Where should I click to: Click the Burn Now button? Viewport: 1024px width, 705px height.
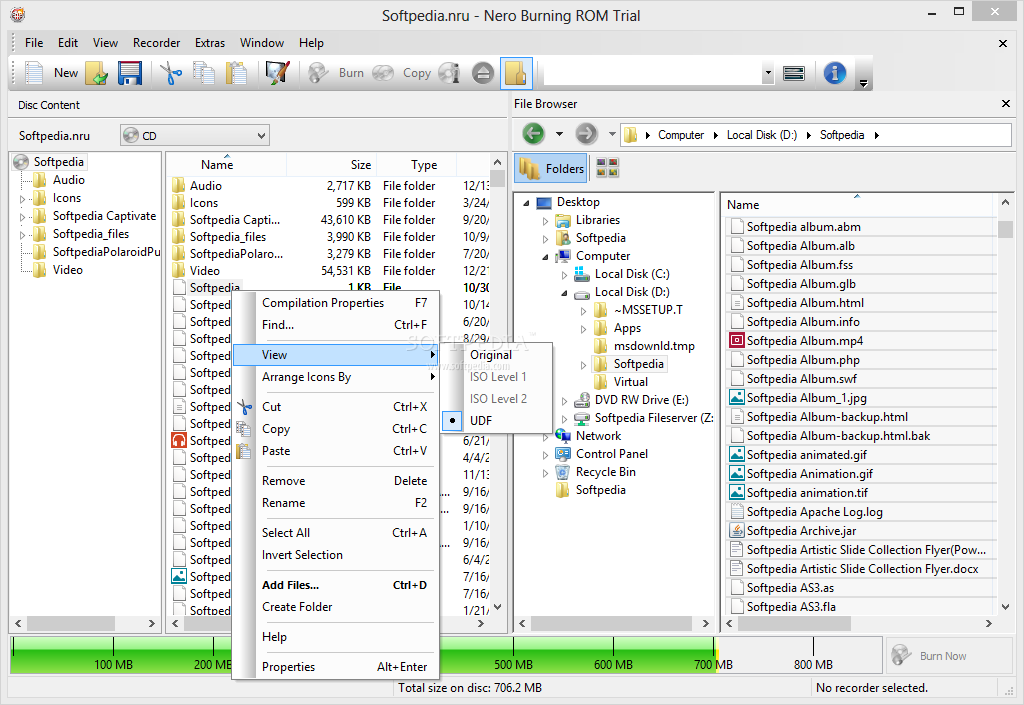[949, 655]
